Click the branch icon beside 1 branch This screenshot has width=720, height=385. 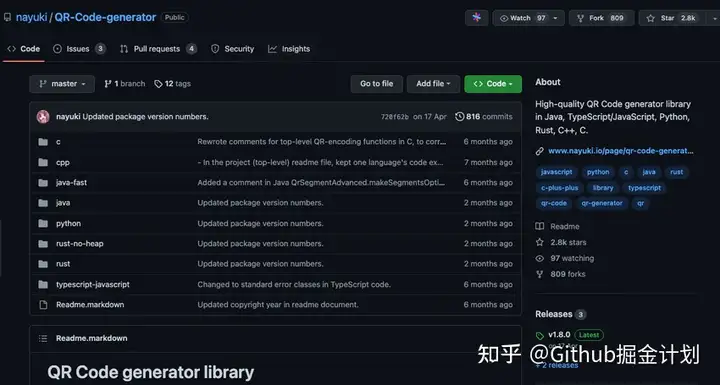[108, 84]
